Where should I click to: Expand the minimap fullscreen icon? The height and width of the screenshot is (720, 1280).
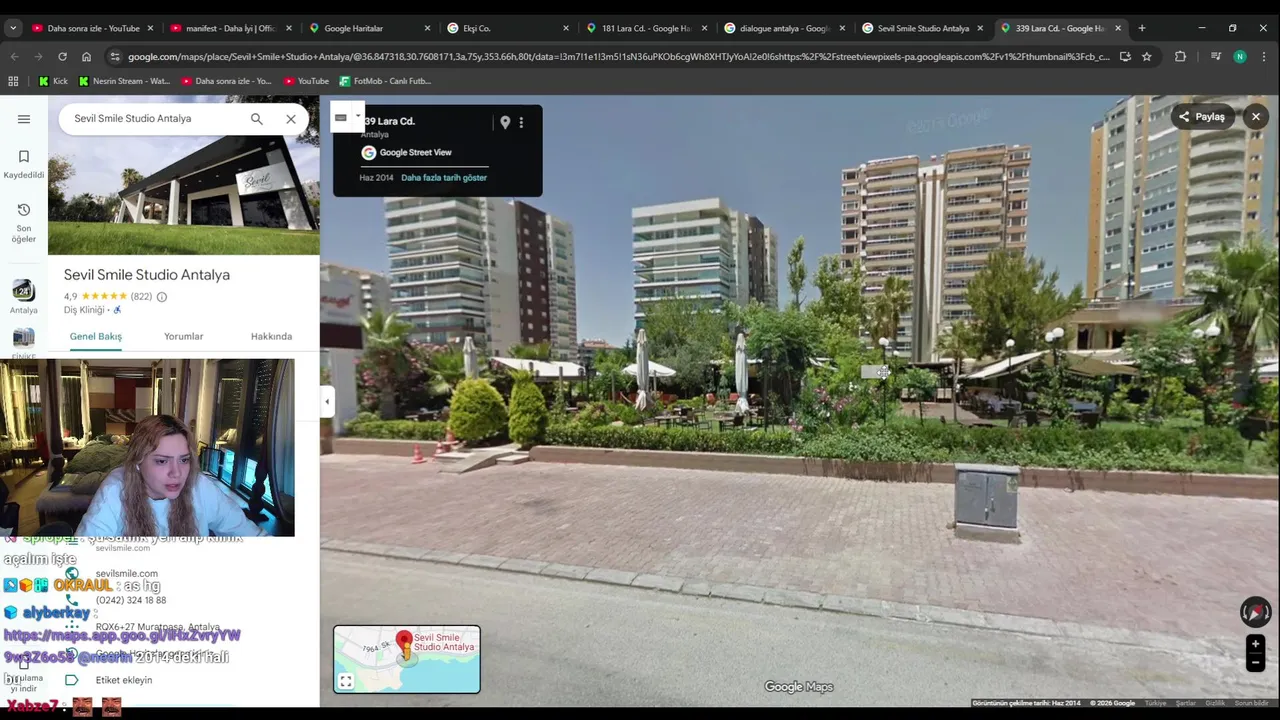click(346, 682)
